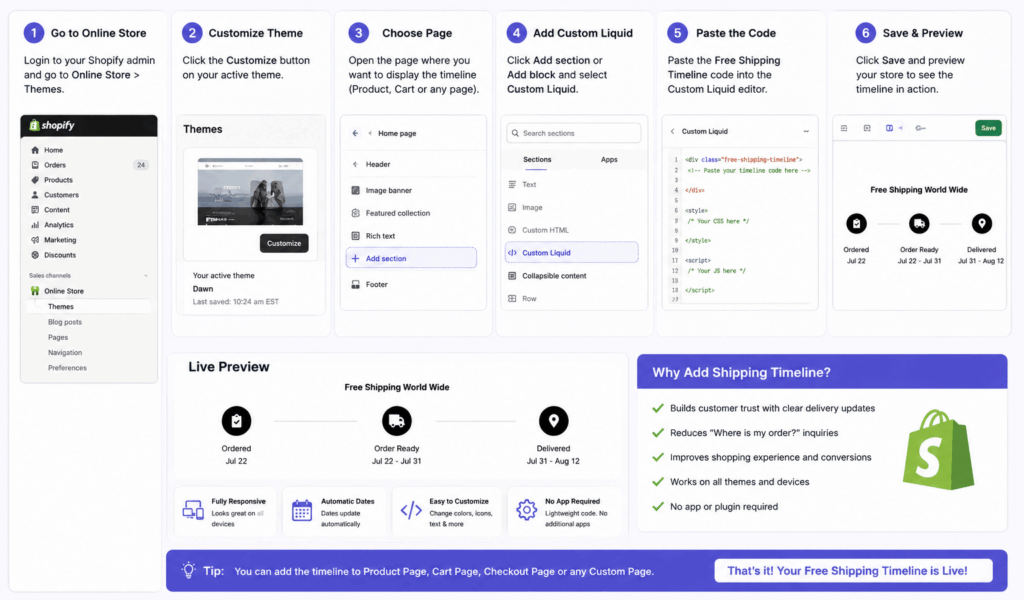Switch to the Apps tab

click(x=609, y=159)
